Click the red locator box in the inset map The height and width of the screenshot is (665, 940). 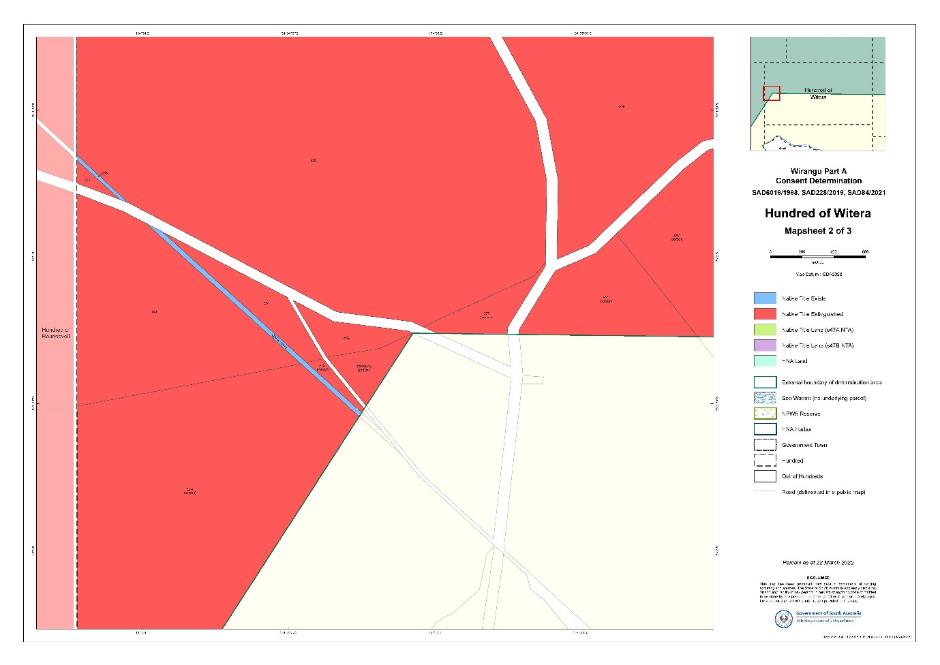[x=772, y=94]
